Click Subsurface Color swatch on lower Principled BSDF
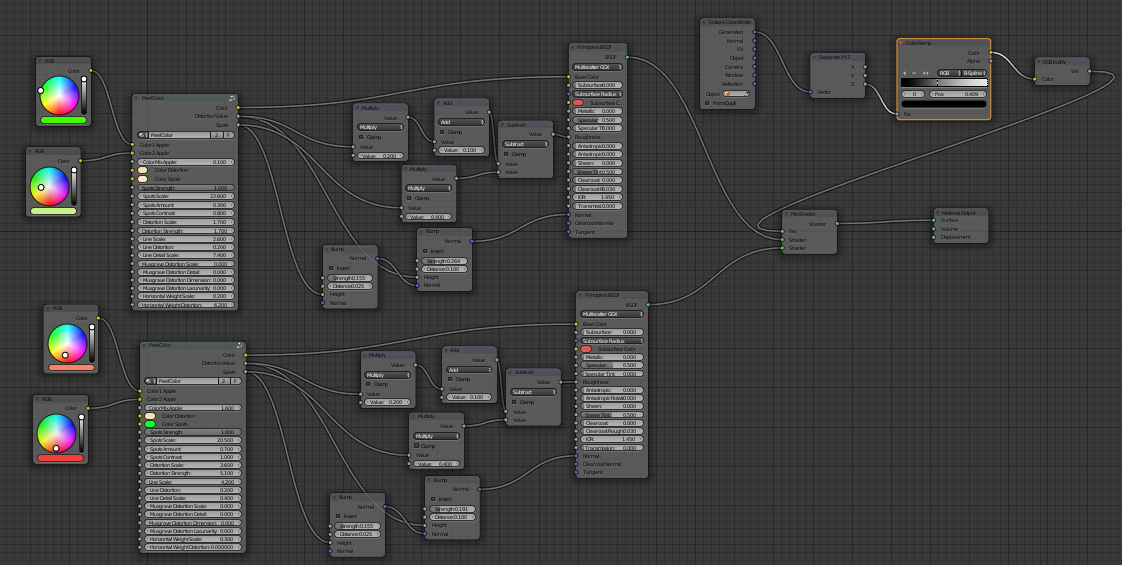 [587, 349]
